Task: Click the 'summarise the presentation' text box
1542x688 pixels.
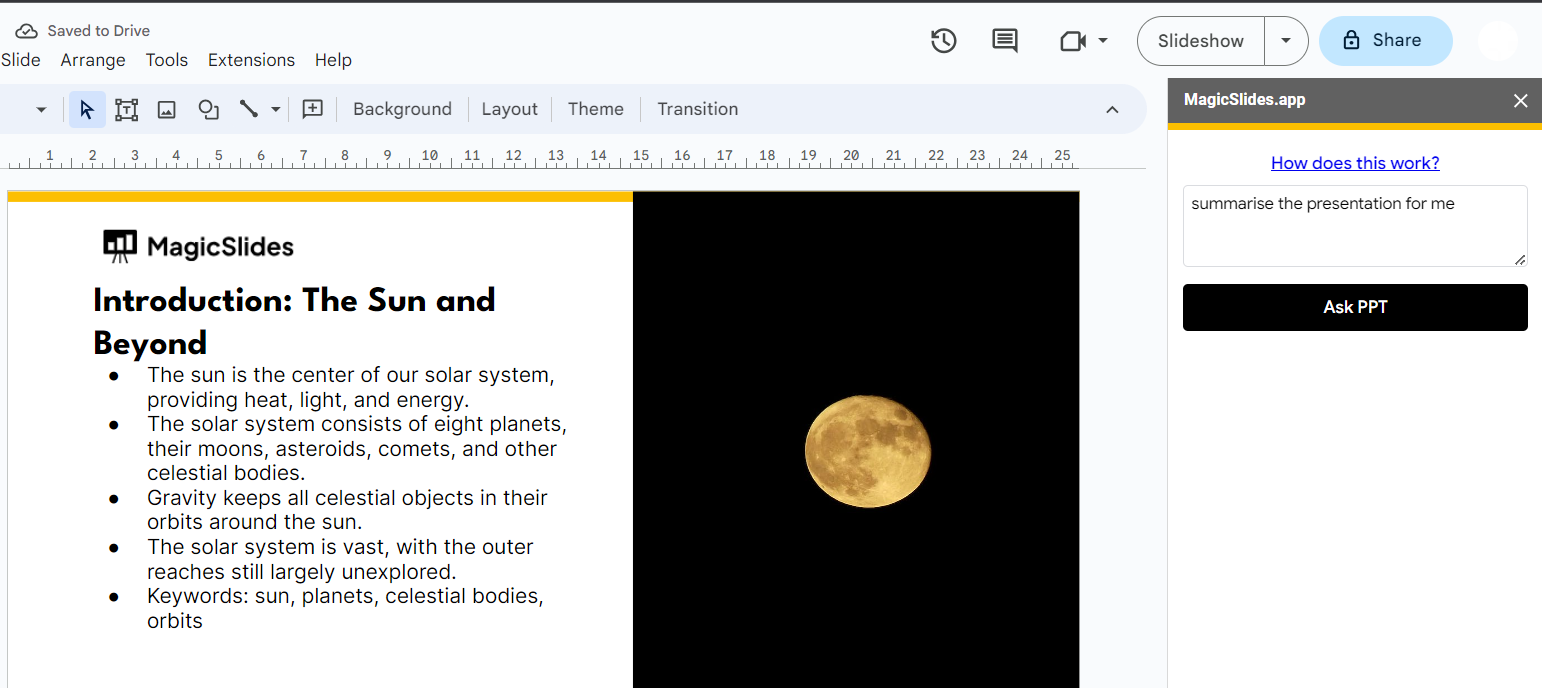Action: pyautogui.click(x=1355, y=226)
